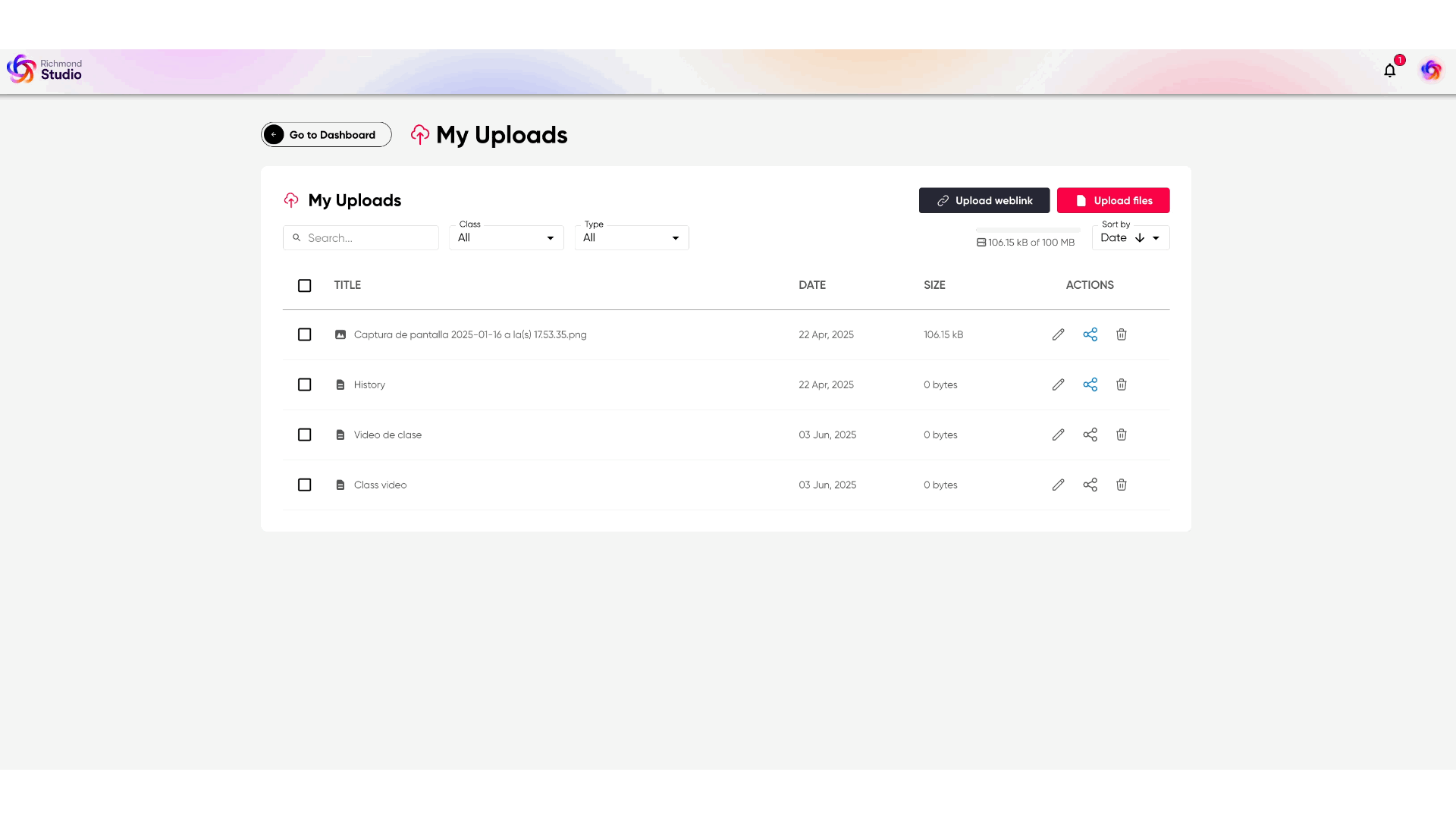The height and width of the screenshot is (819, 1456).
Task: Toggle the sort direction arrow
Action: pos(1139,238)
